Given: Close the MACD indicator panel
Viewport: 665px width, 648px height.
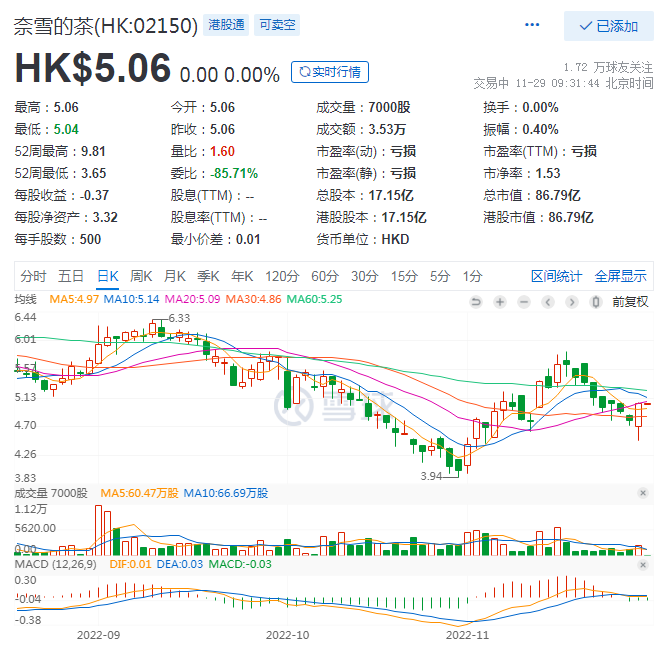Looking at the screenshot, I should (x=643, y=564).
